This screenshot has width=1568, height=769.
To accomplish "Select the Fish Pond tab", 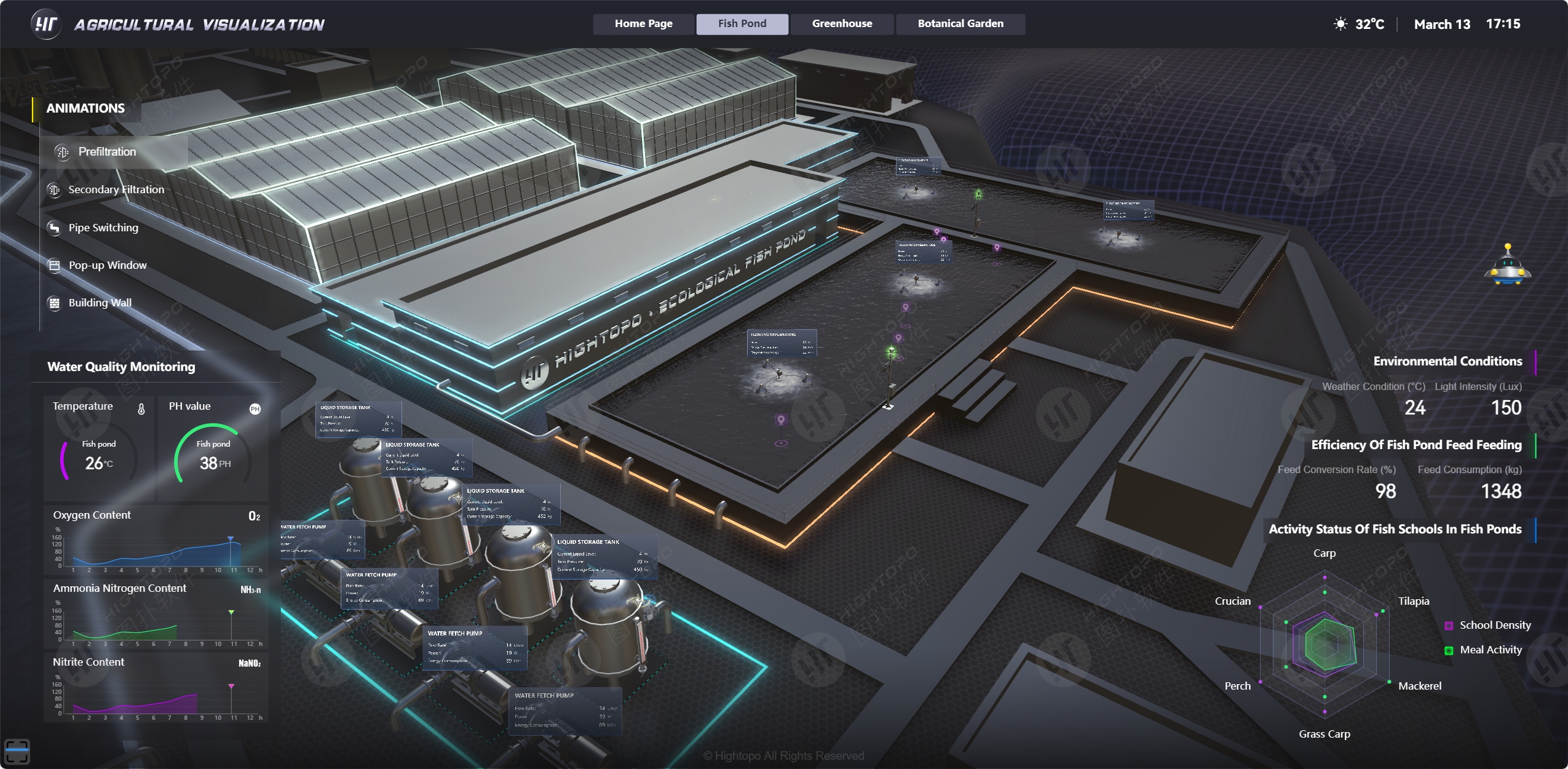I will tap(742, 24).
